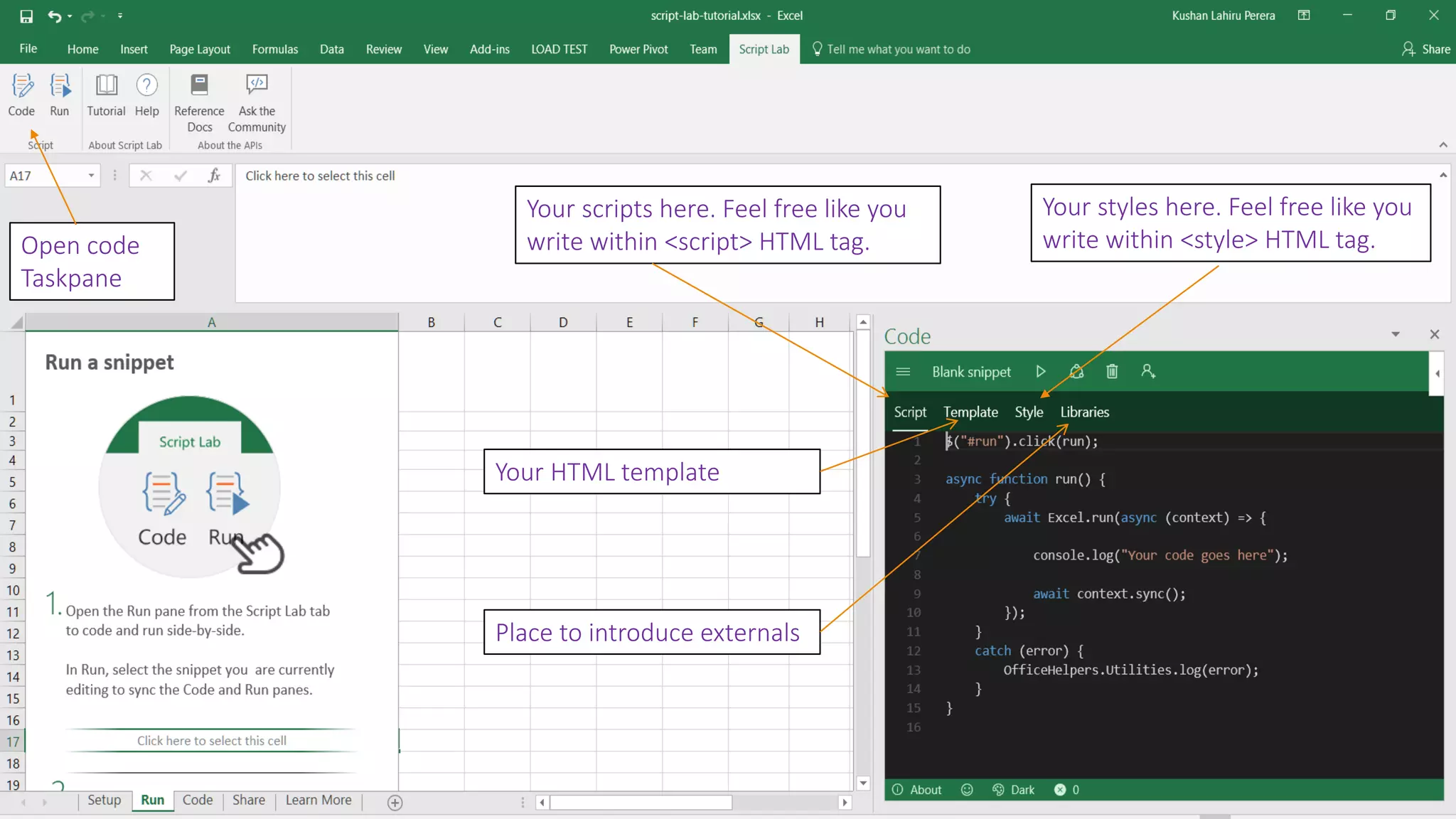This screenshot has height=819, width=1456.
Task: Click Kushan Lahiru Perera account name
Action: point(1223,16)
